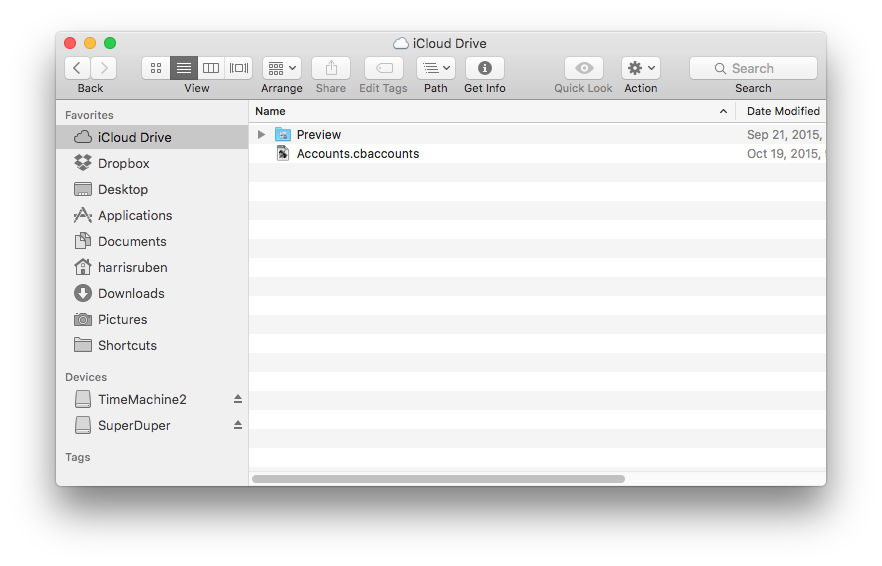
Task: Click the Get Info button
Action: click(484, 68)
